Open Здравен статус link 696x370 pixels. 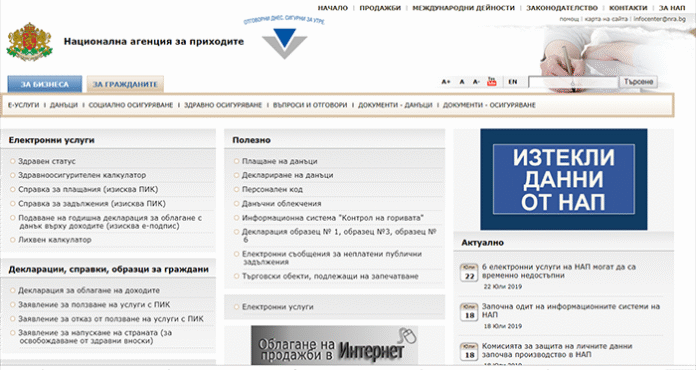(47, 161)
